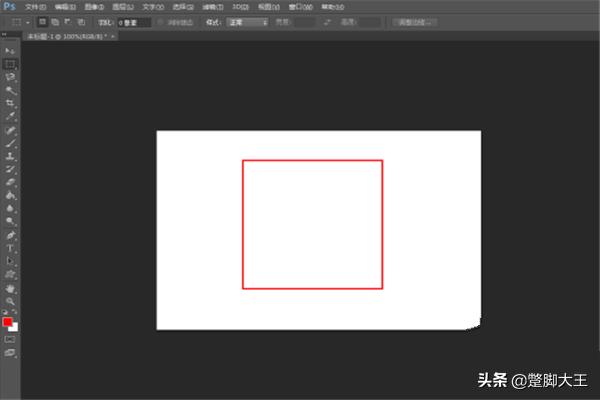Choose New Selection mode in options bar

pos(42,22)
